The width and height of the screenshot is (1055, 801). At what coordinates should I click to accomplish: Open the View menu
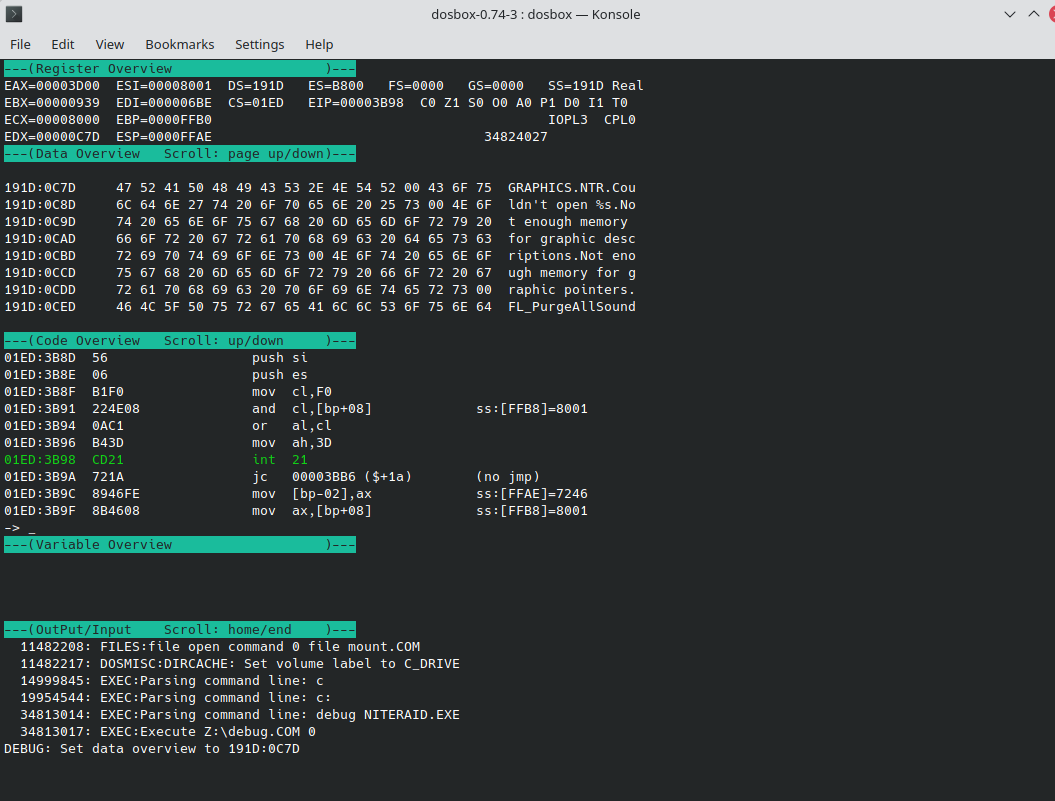coord(109,44)
